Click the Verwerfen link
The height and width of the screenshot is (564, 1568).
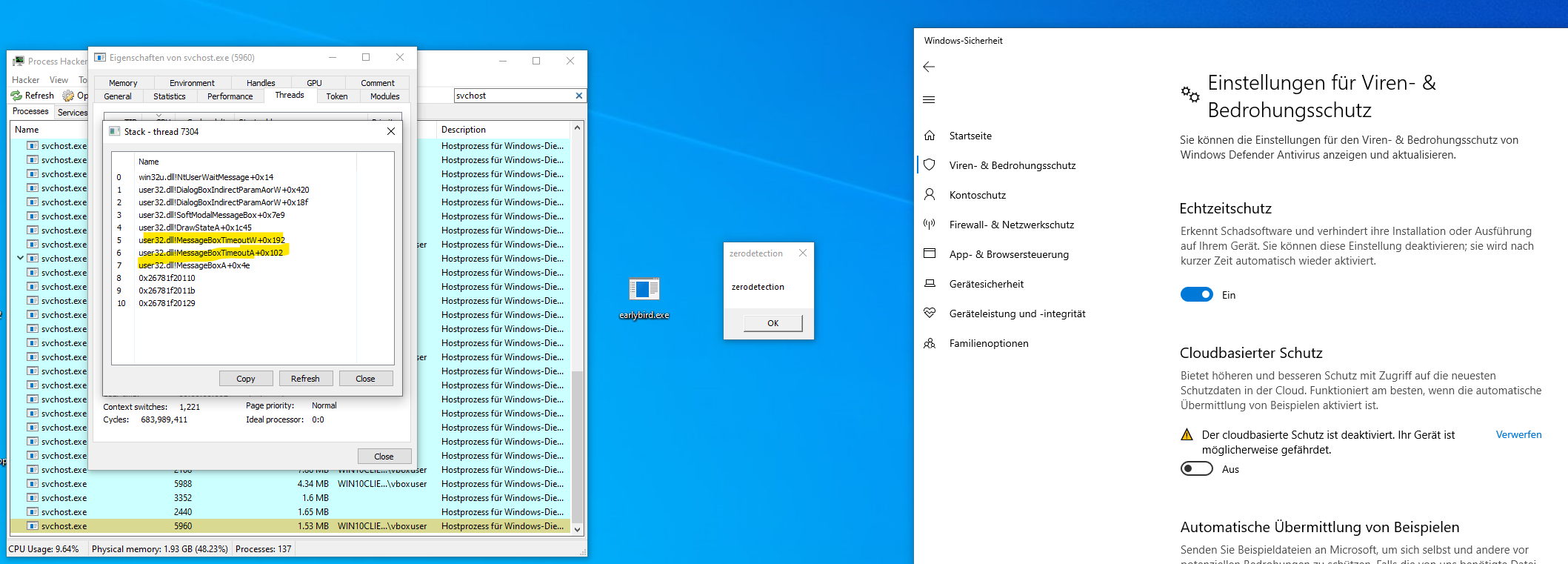point(1518,435)
